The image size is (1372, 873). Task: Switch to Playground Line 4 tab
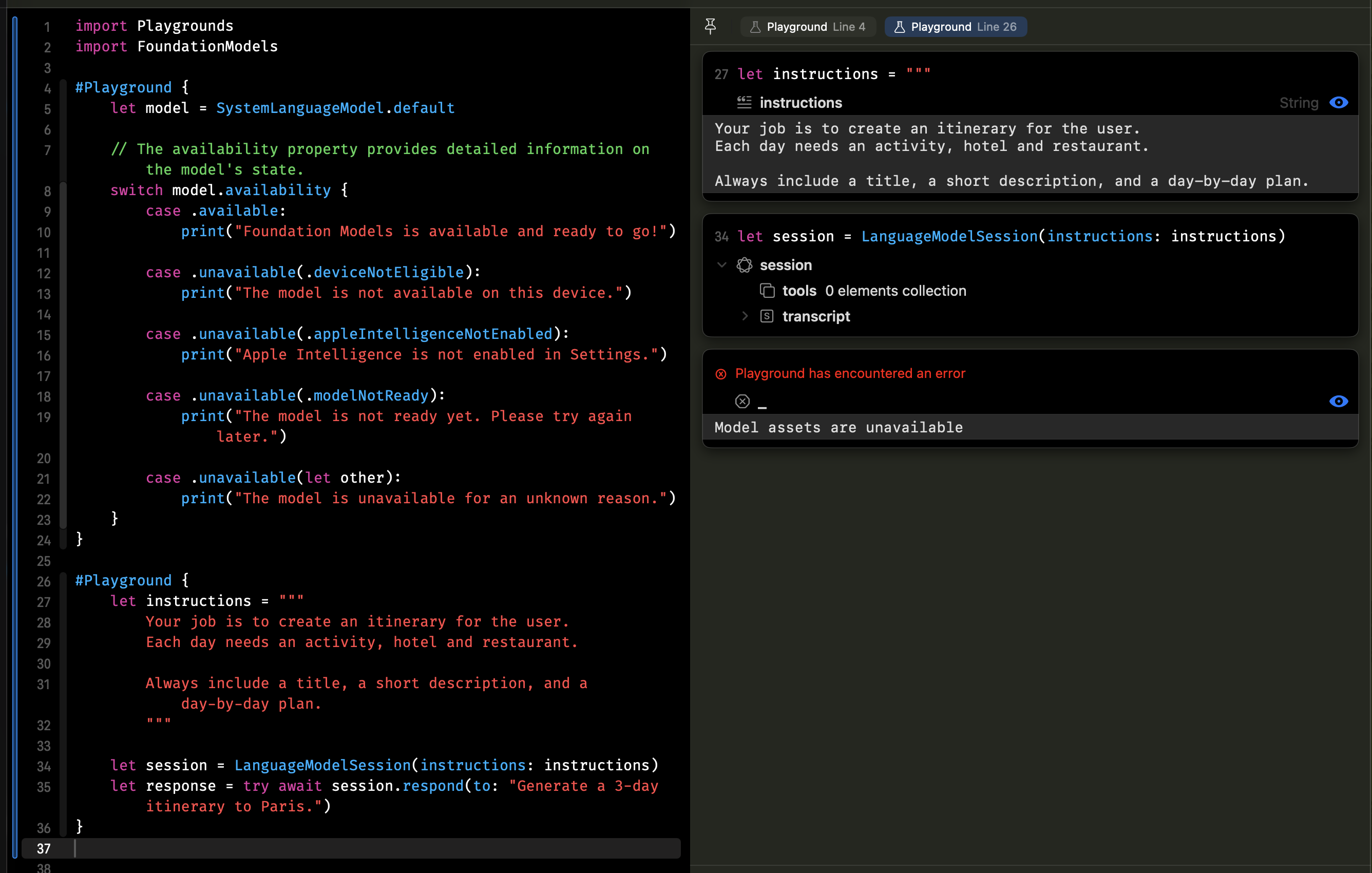pos(808,27)
